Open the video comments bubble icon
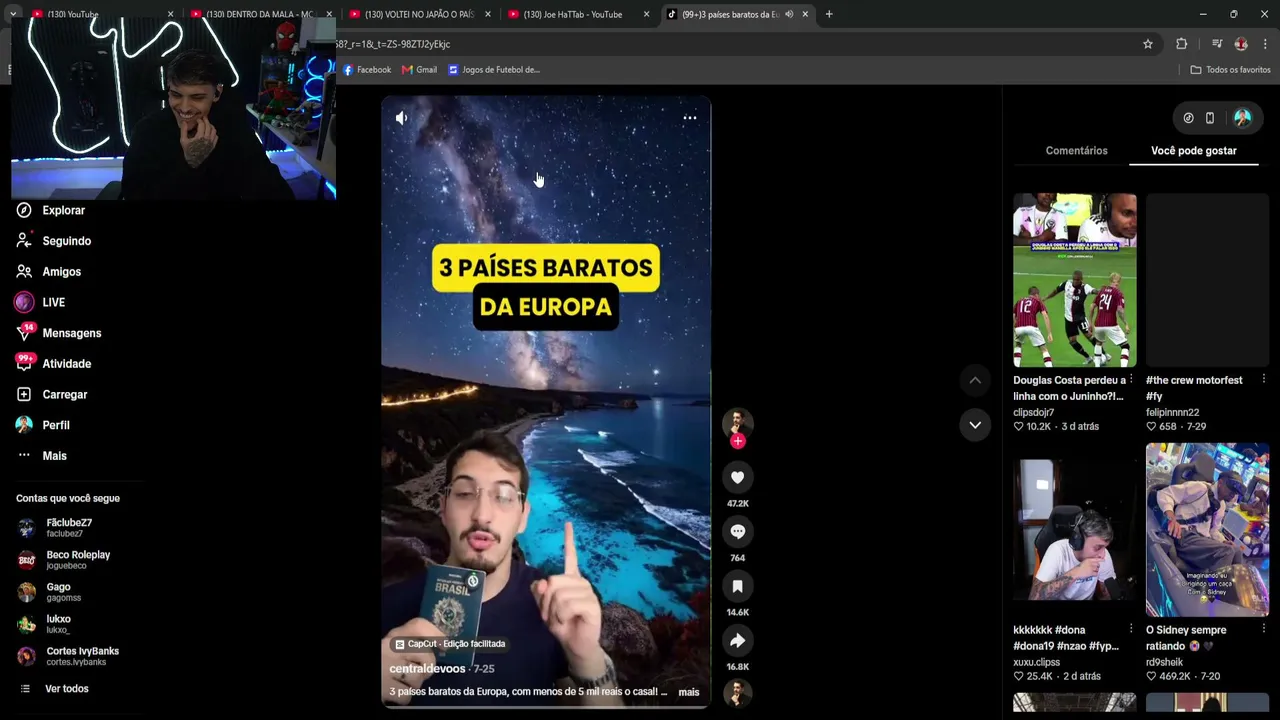1280x720 pixels. click(738, 532)
